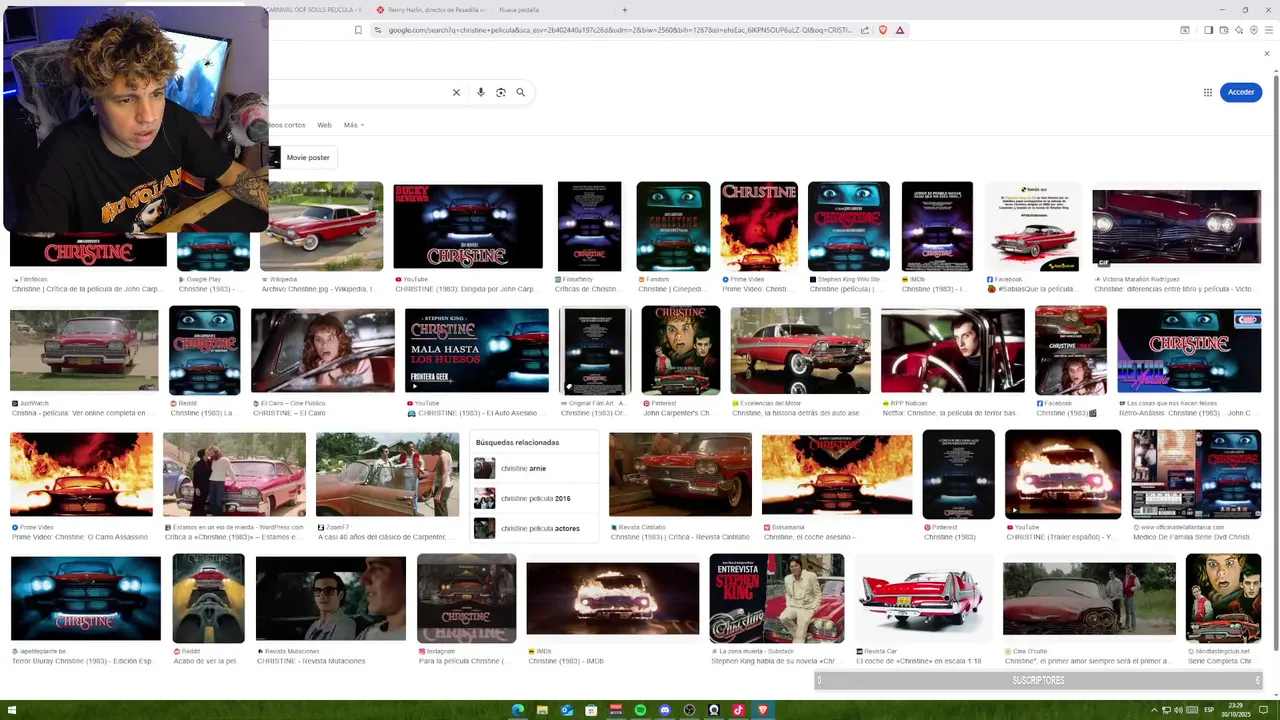The image size is (1280, 720).
Task: Open Google Lens image search
Action: pos(501,92)
